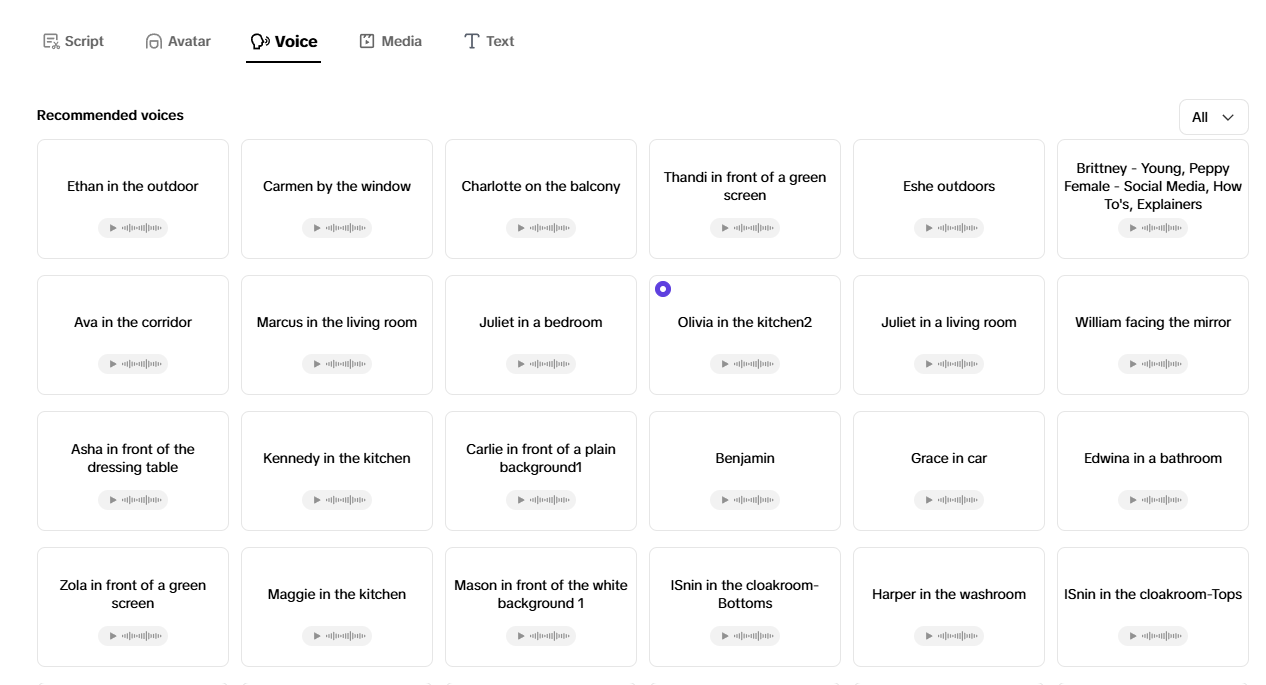Play the Ethan in the outdoor voice preview

[133, 228]
